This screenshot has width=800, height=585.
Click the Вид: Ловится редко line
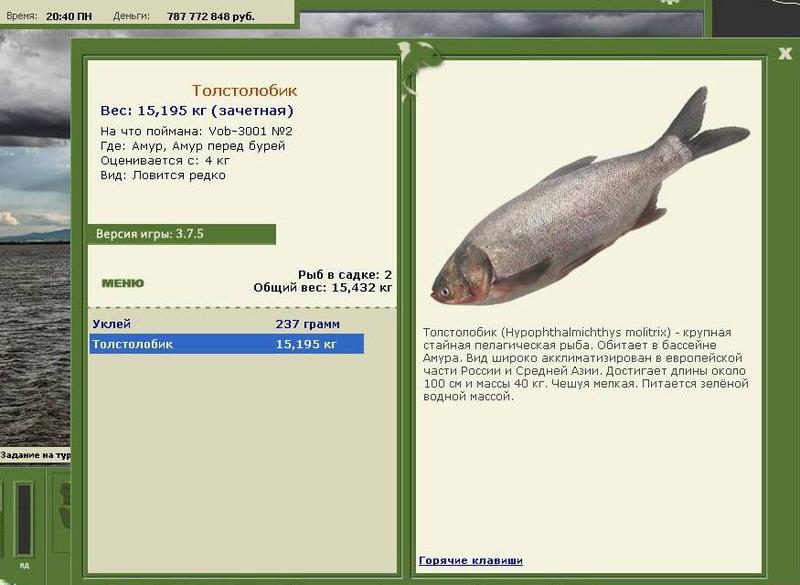(x=163, y=175)
